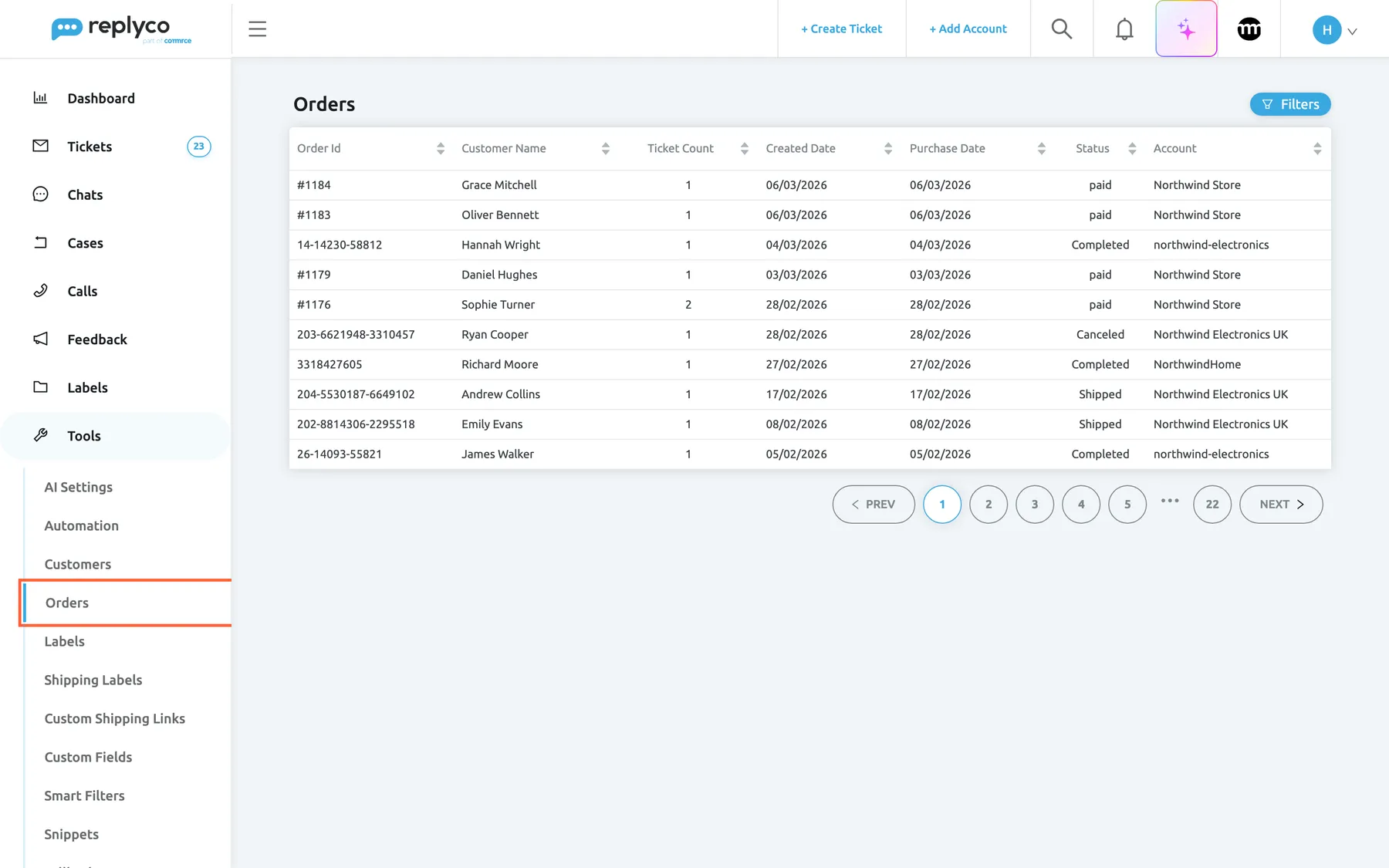
Task: Open the search magnifier icon
Action: [1061, 29]
